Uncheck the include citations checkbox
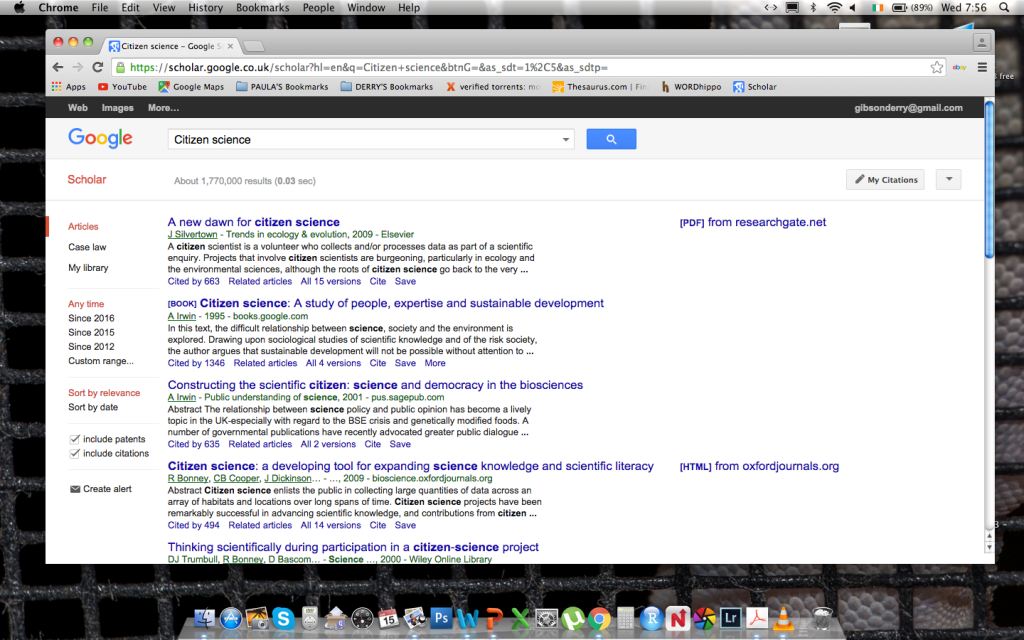This screenshot has width=1024, height=640. (75, 453)
